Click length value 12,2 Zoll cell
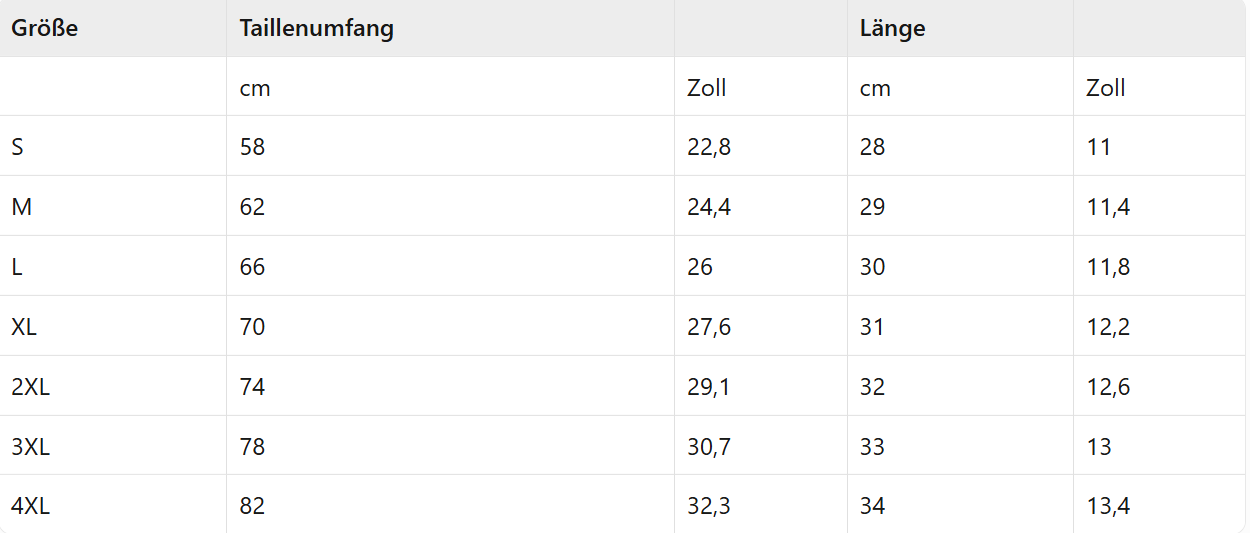Viewport: 1250px width, 533px height. point(1108,327)
